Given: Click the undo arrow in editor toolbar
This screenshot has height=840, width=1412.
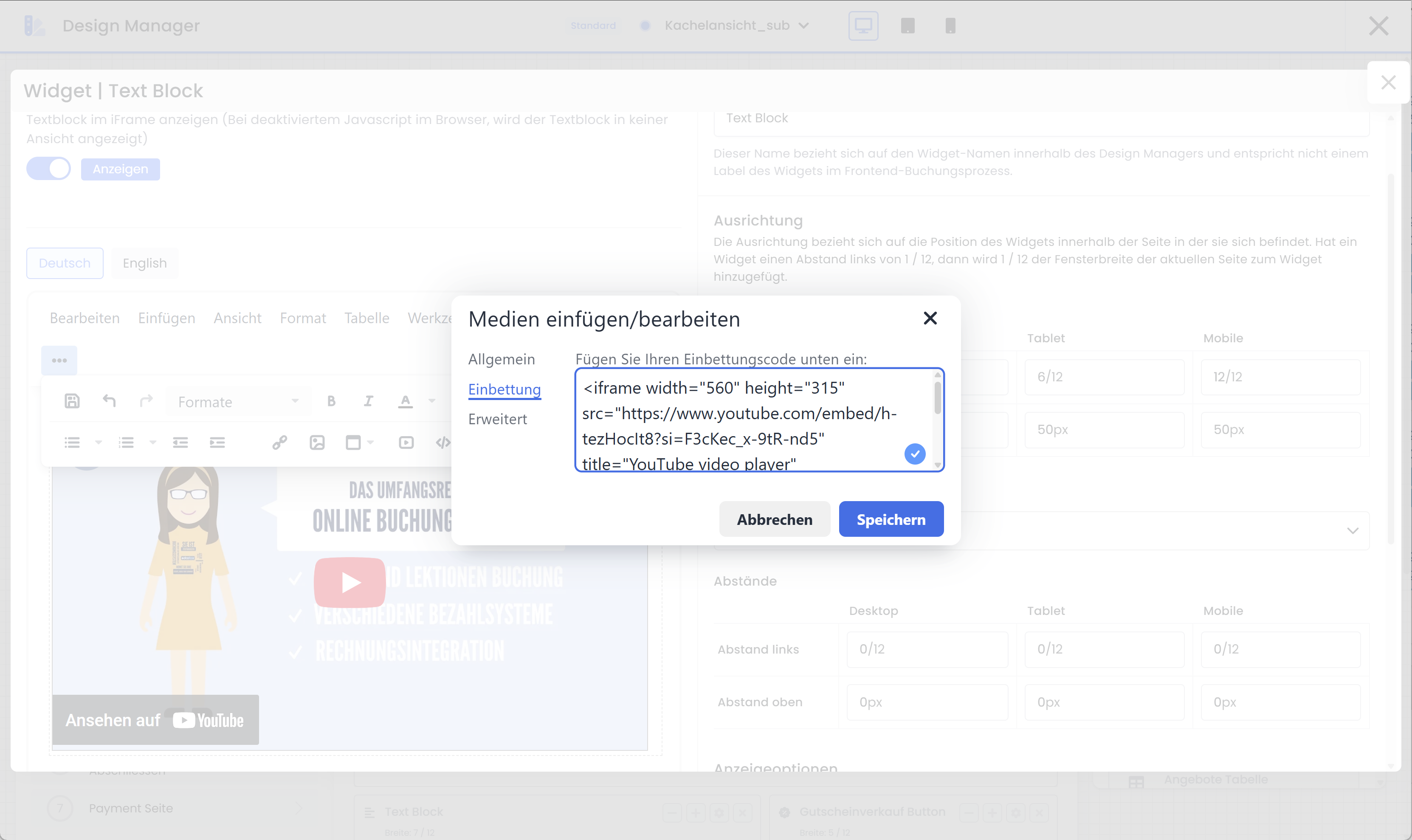Looking at the screenshot, I should tap(109, 401).
